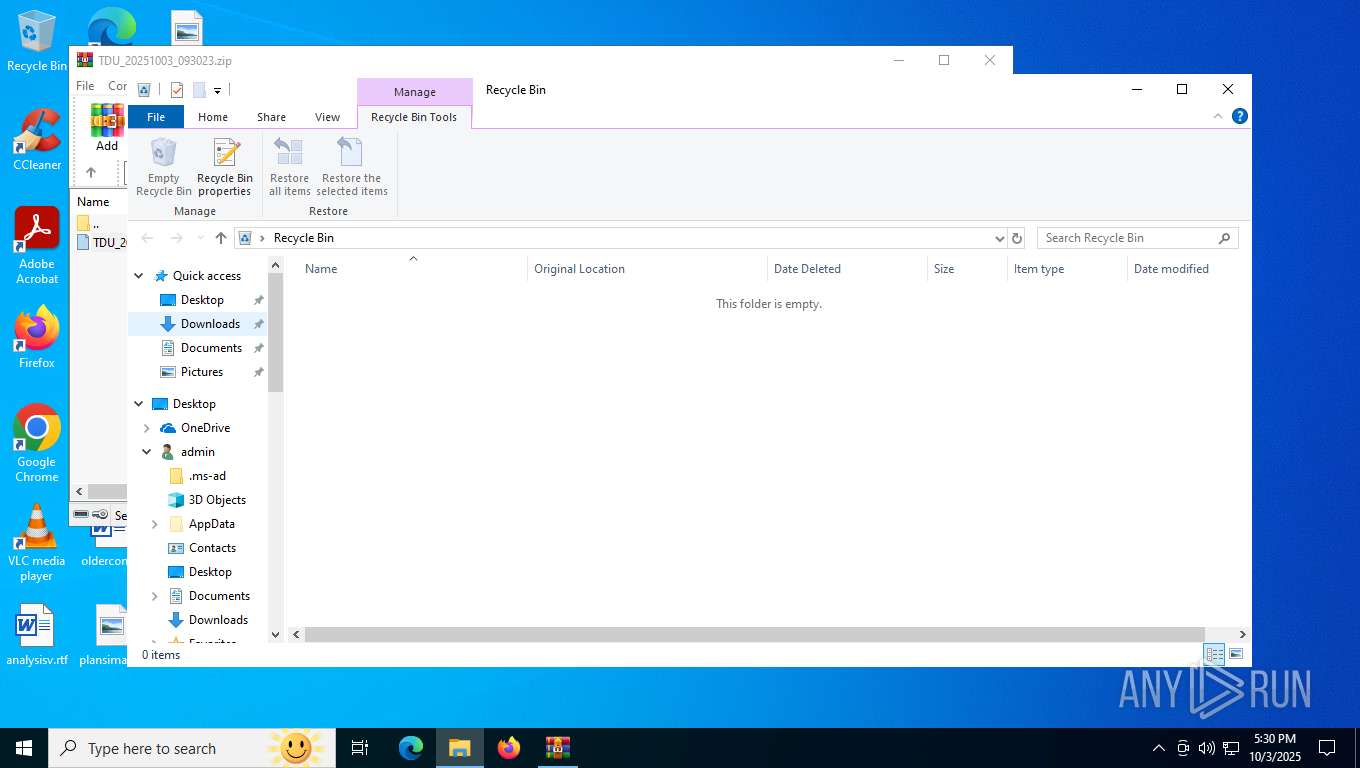Image resolution: width=1360 pixels, height=768 pixels.
Task: Sort by Original Location column
Action: pyautogui.click(x=647, y=269)
